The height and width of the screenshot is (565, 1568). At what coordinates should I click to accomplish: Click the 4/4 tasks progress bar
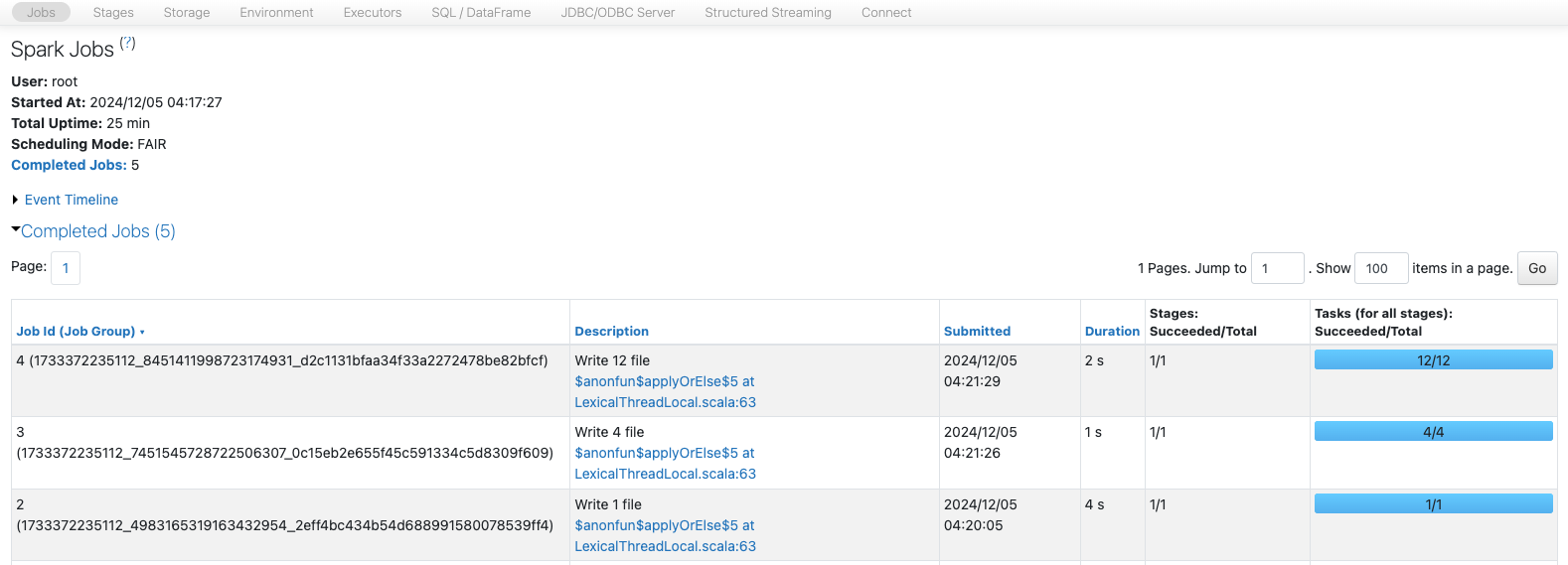pyautogui.click(x=1433, y=431)
